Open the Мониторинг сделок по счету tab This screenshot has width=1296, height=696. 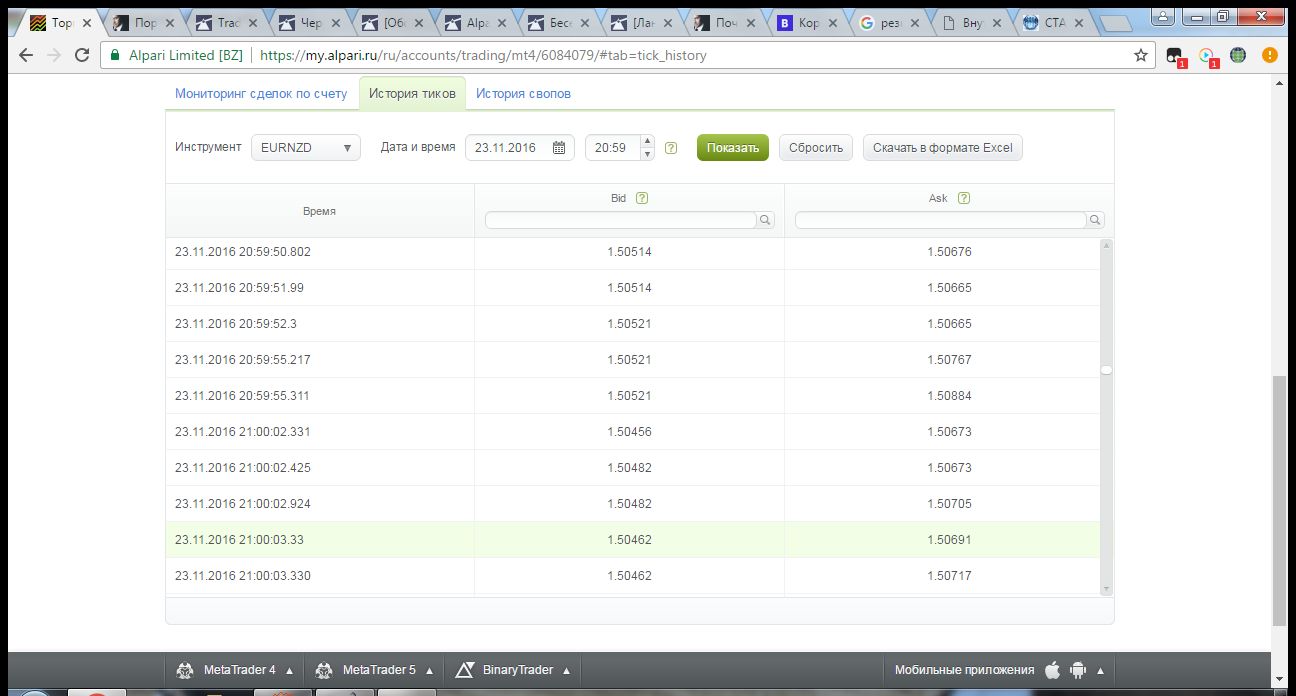pyautogui.click(x=261, y=93)
